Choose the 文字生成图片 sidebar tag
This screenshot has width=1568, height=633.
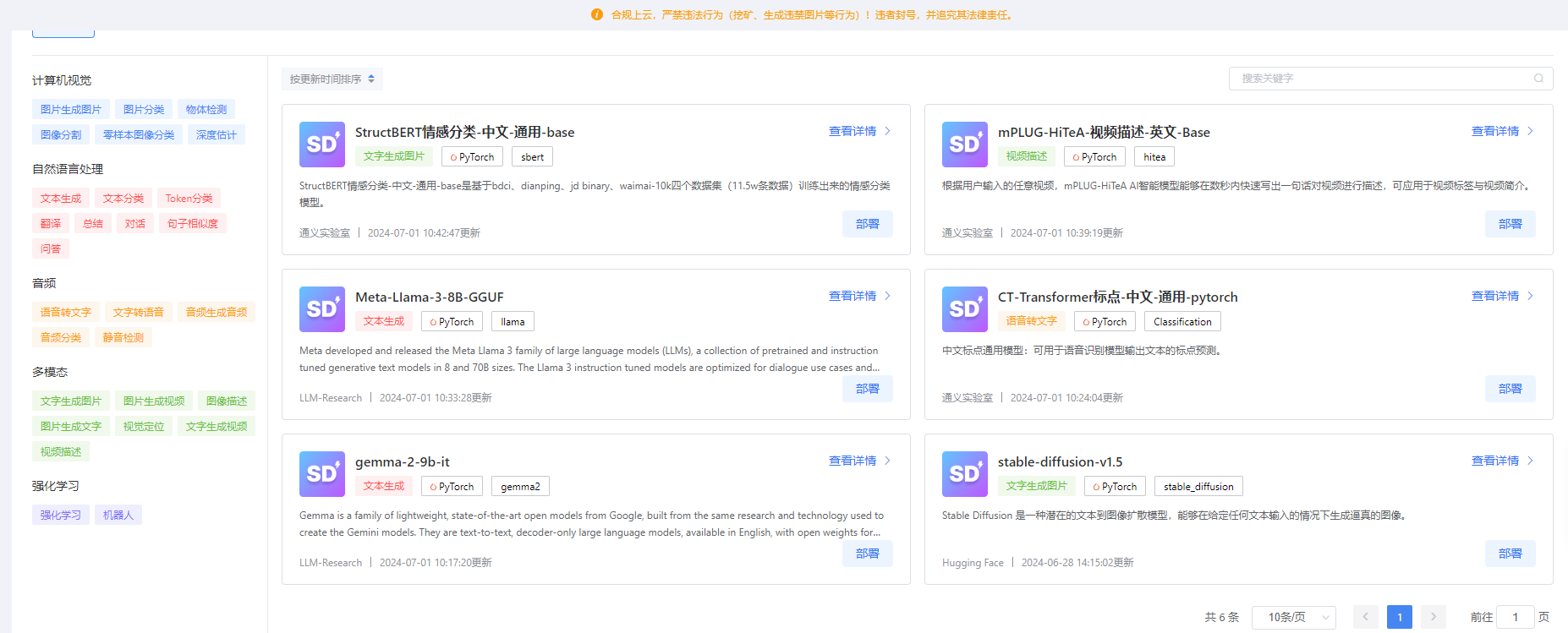[71, 401]
